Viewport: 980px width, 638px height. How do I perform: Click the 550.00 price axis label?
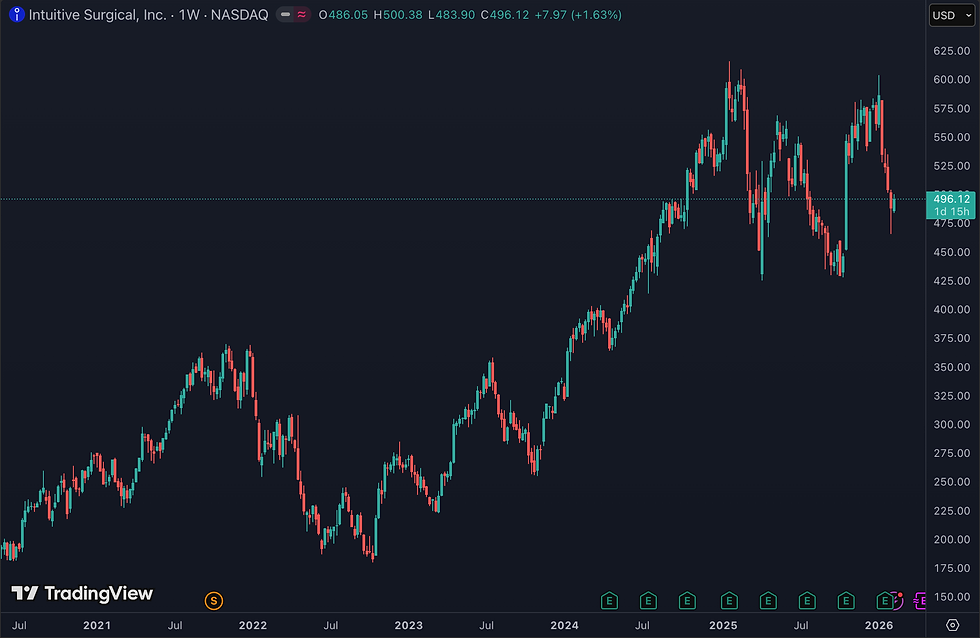[951, 137]
